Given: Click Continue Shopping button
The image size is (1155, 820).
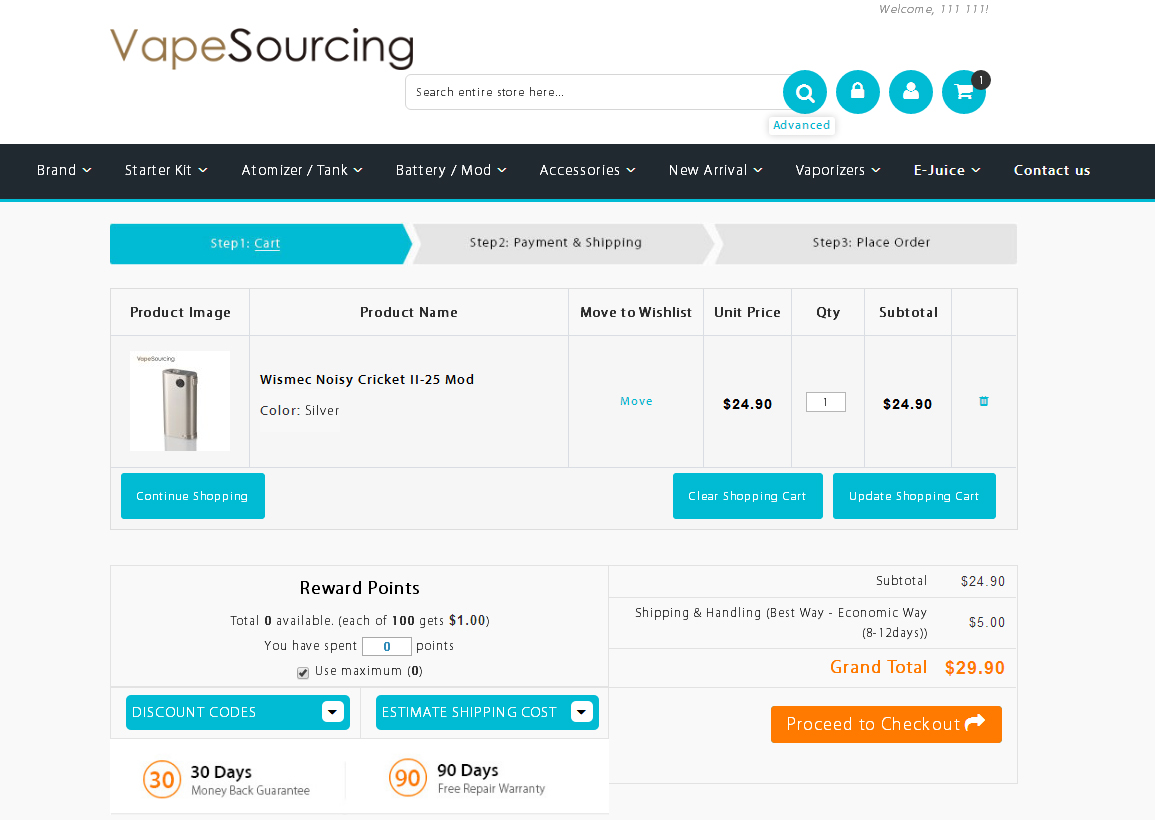Looking at the screenshot, I should 192,496.
